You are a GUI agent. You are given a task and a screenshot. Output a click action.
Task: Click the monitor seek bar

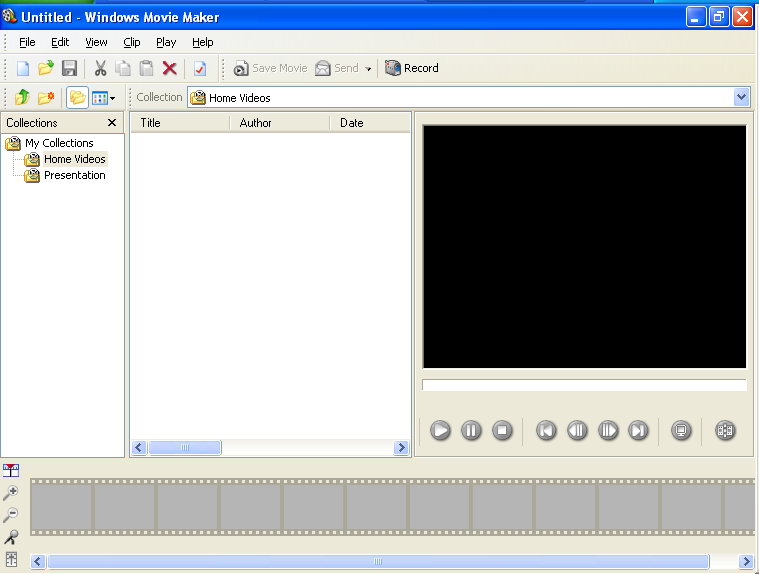click(x=584, y=385)
